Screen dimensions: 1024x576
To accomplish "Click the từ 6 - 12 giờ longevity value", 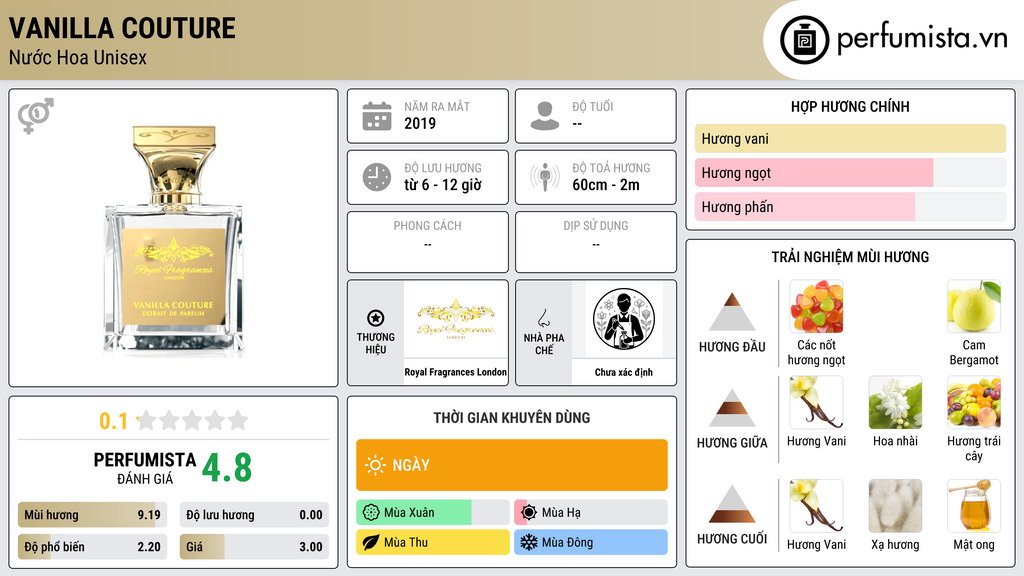I will pos(443,185).
